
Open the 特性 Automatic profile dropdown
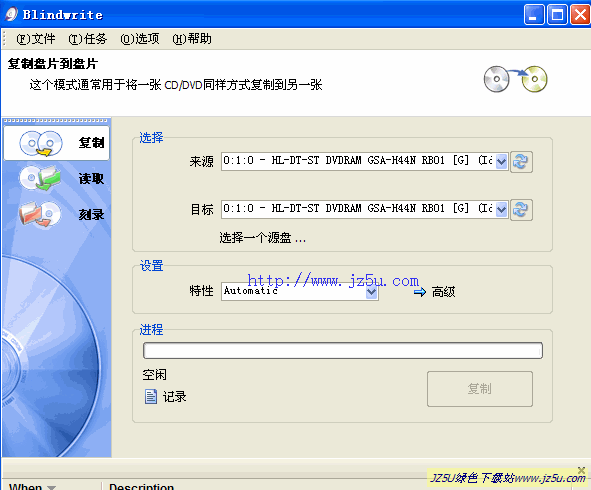click(x=372, y=292)
